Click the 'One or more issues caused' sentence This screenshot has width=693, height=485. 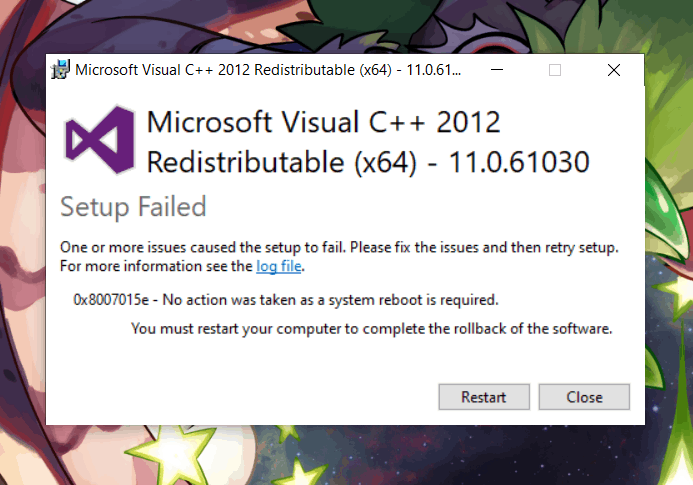tap(339, 247)
